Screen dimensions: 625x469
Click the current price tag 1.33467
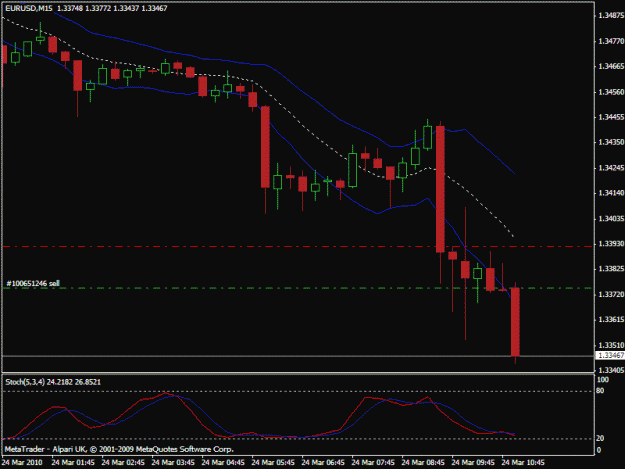pyautogui.click(x=611, y=355)
